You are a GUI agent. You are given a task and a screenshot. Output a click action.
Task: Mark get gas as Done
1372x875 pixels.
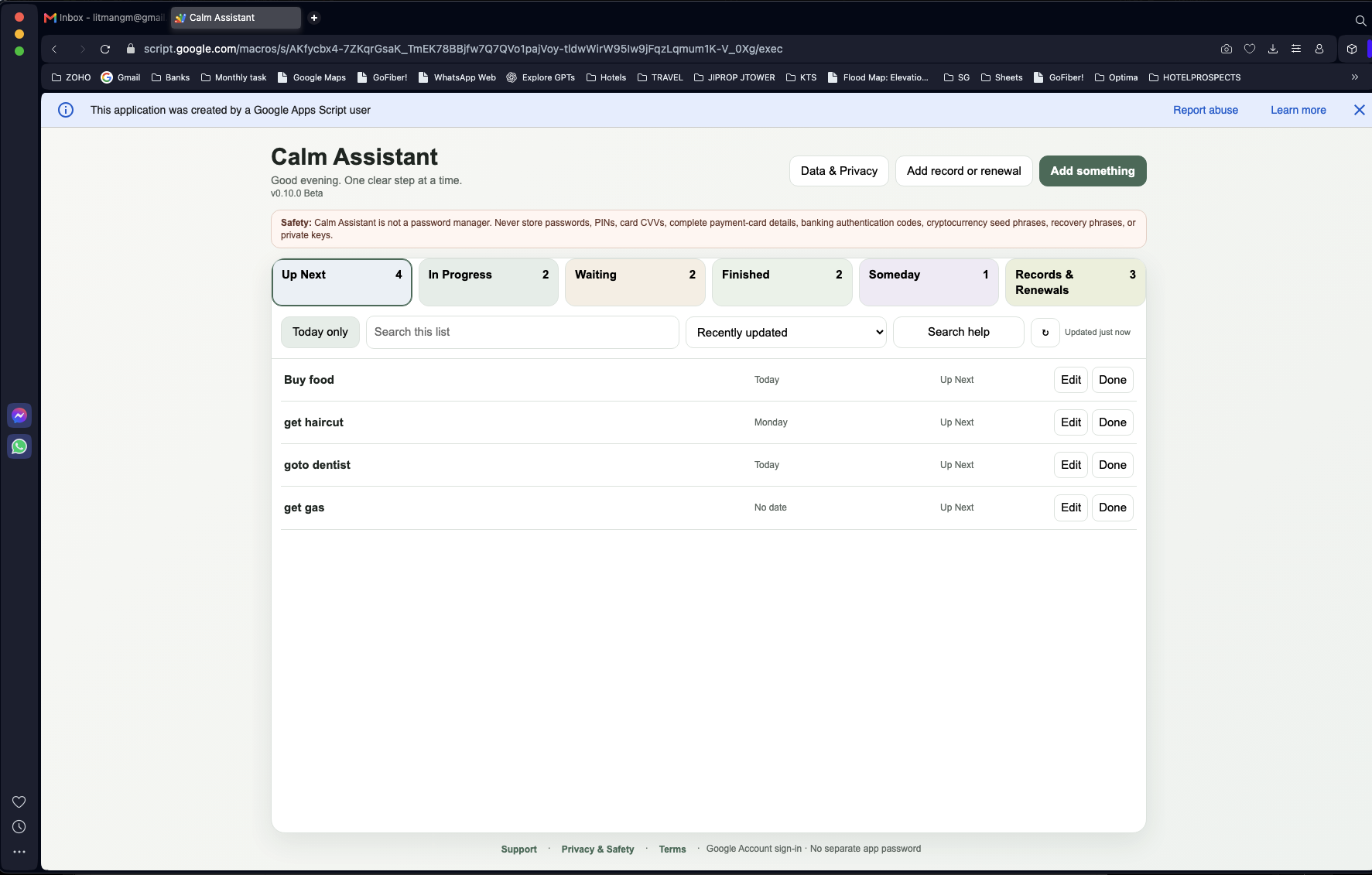tap(1113, 508)
